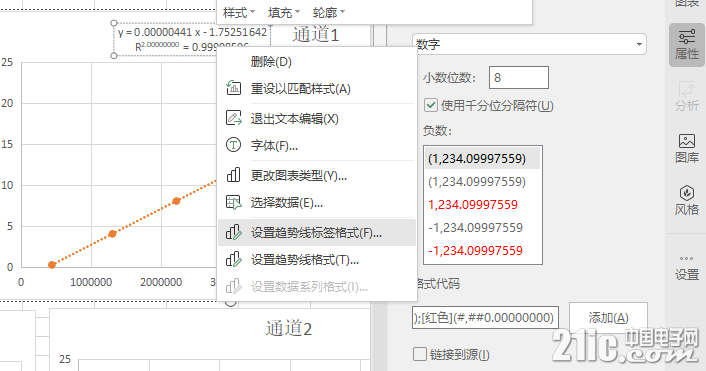The height and width of the screenshot is (371, 706).
Task: Click the data point near 1000000
Action: (x=113, y=233)
